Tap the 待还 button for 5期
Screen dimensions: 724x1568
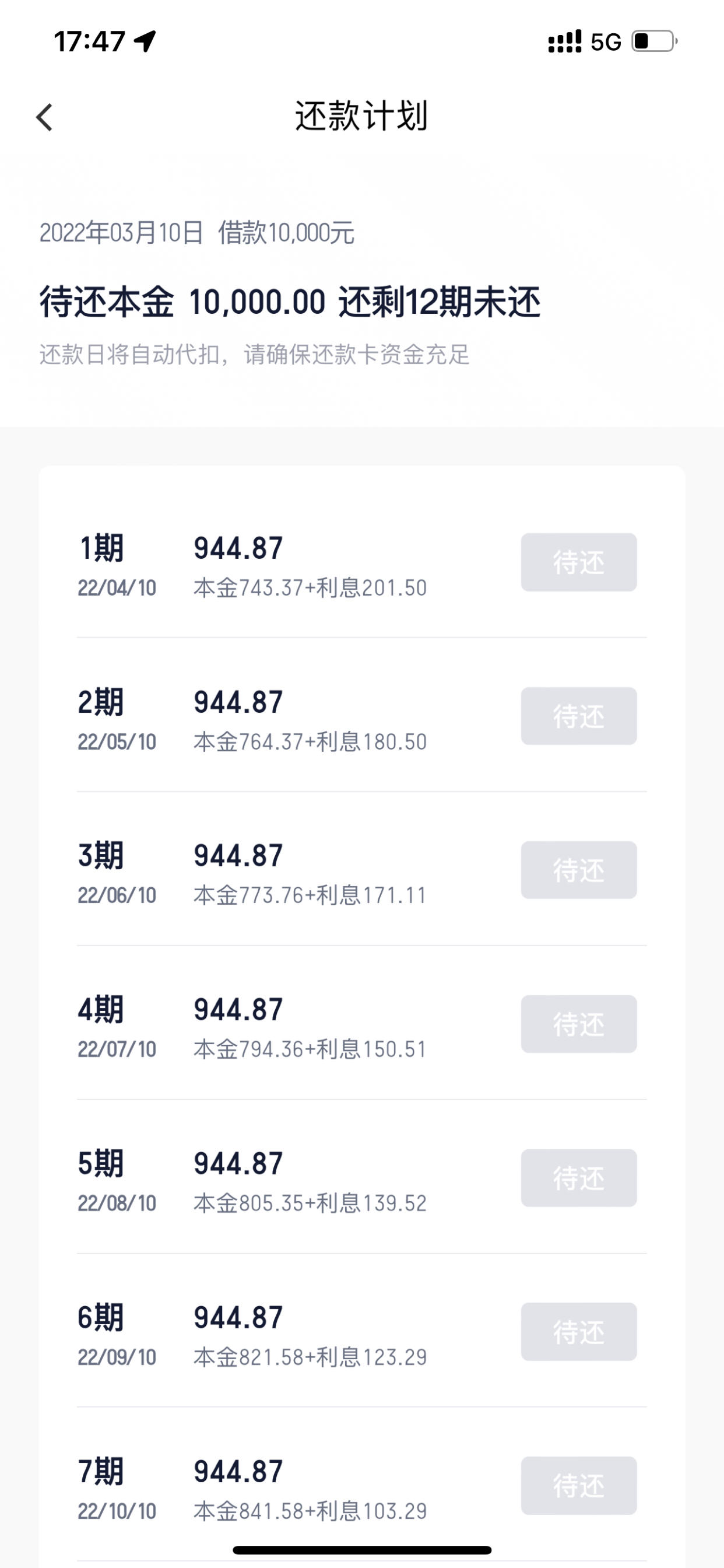[x=579, y=1178]
